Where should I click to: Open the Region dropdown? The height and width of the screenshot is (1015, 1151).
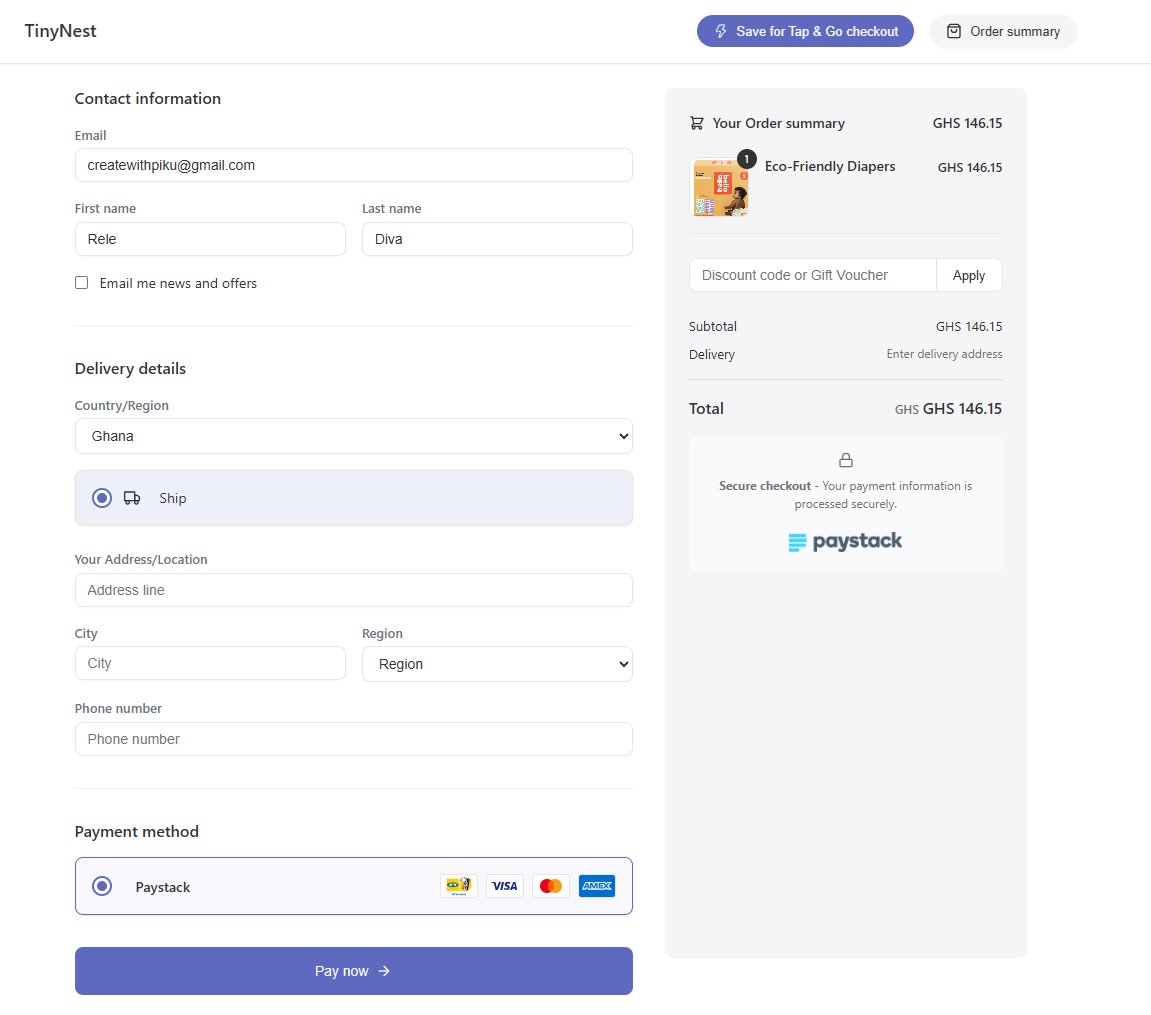pyautogui.click(x=497, y=663)
